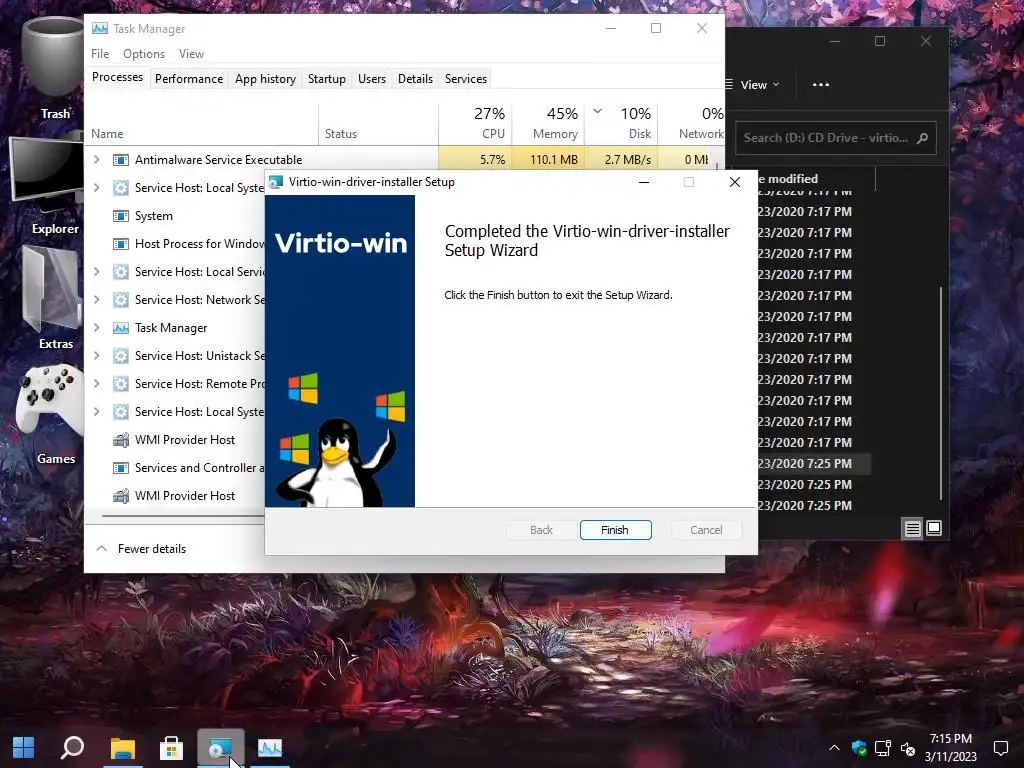Switch to the Details tab
This screenshot has width=1024, height=768.
coord(415,78)
